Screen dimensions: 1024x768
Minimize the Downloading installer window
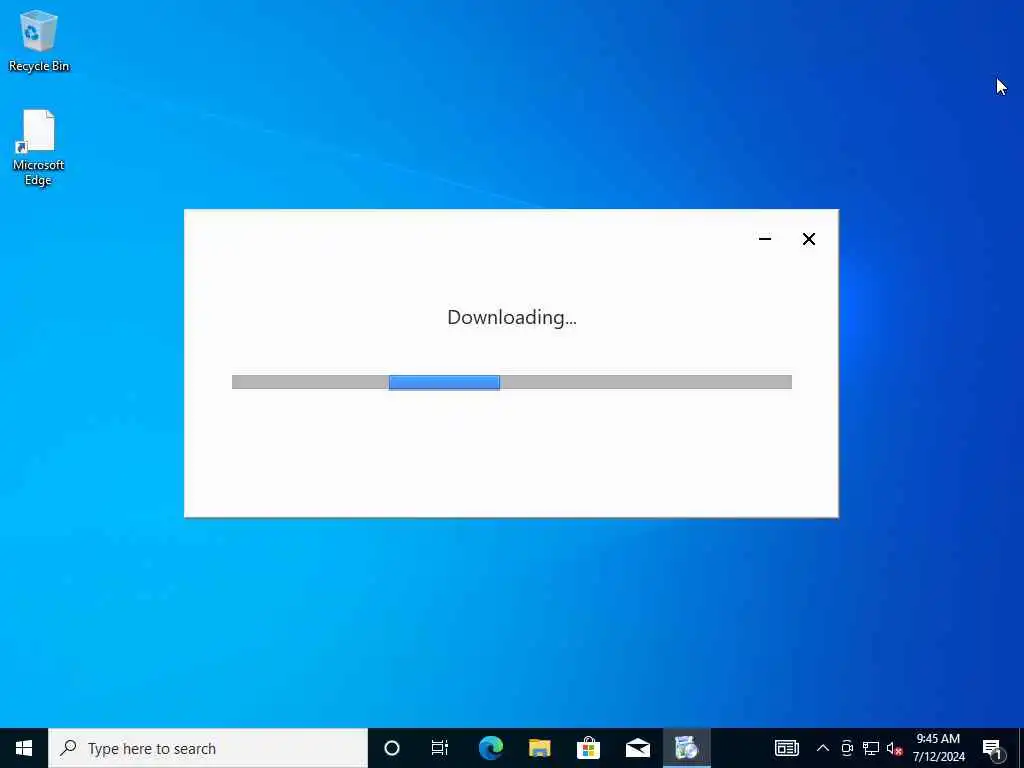point(765,239)
